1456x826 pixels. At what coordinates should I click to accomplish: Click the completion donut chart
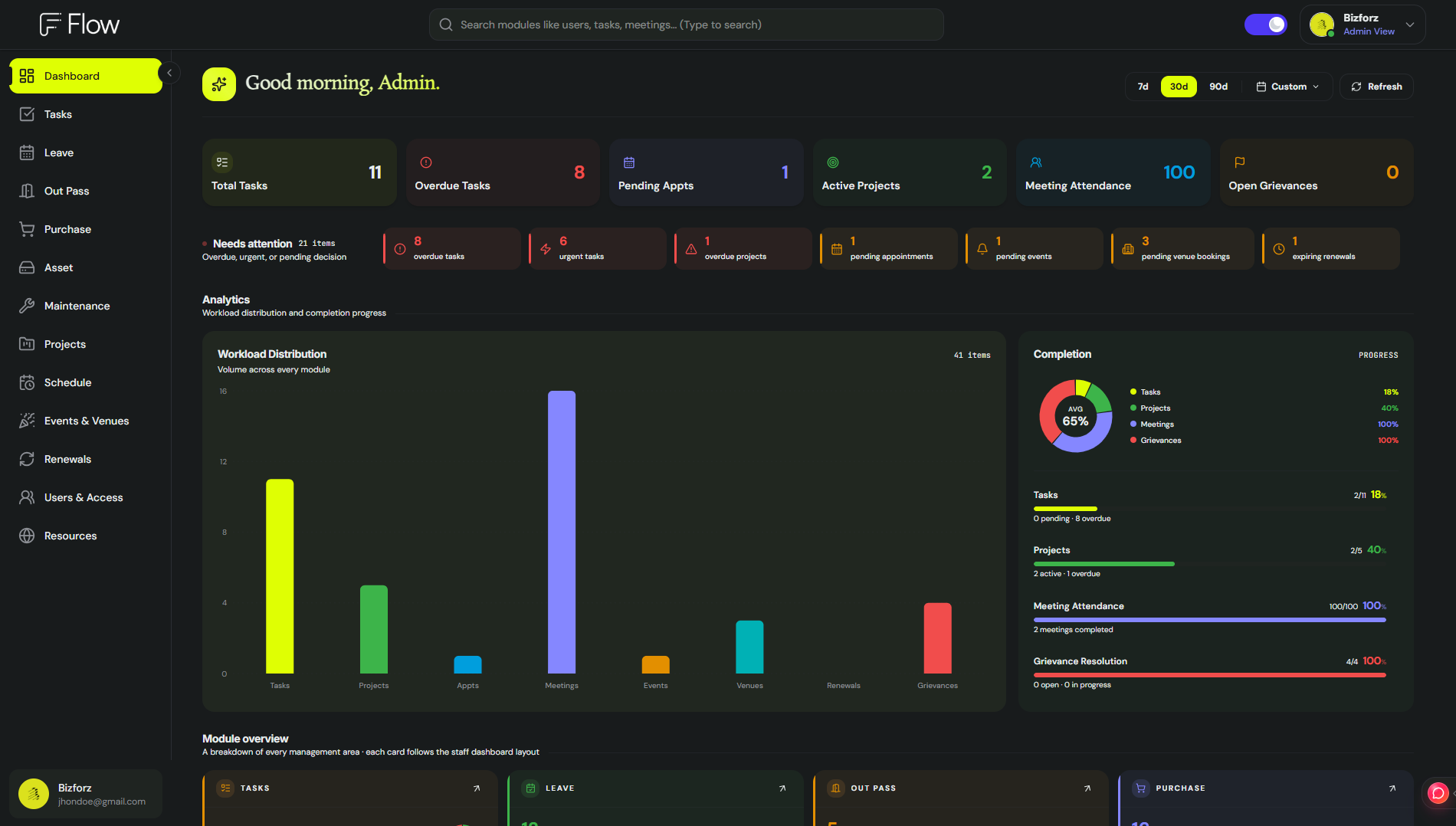[1075, 416]
